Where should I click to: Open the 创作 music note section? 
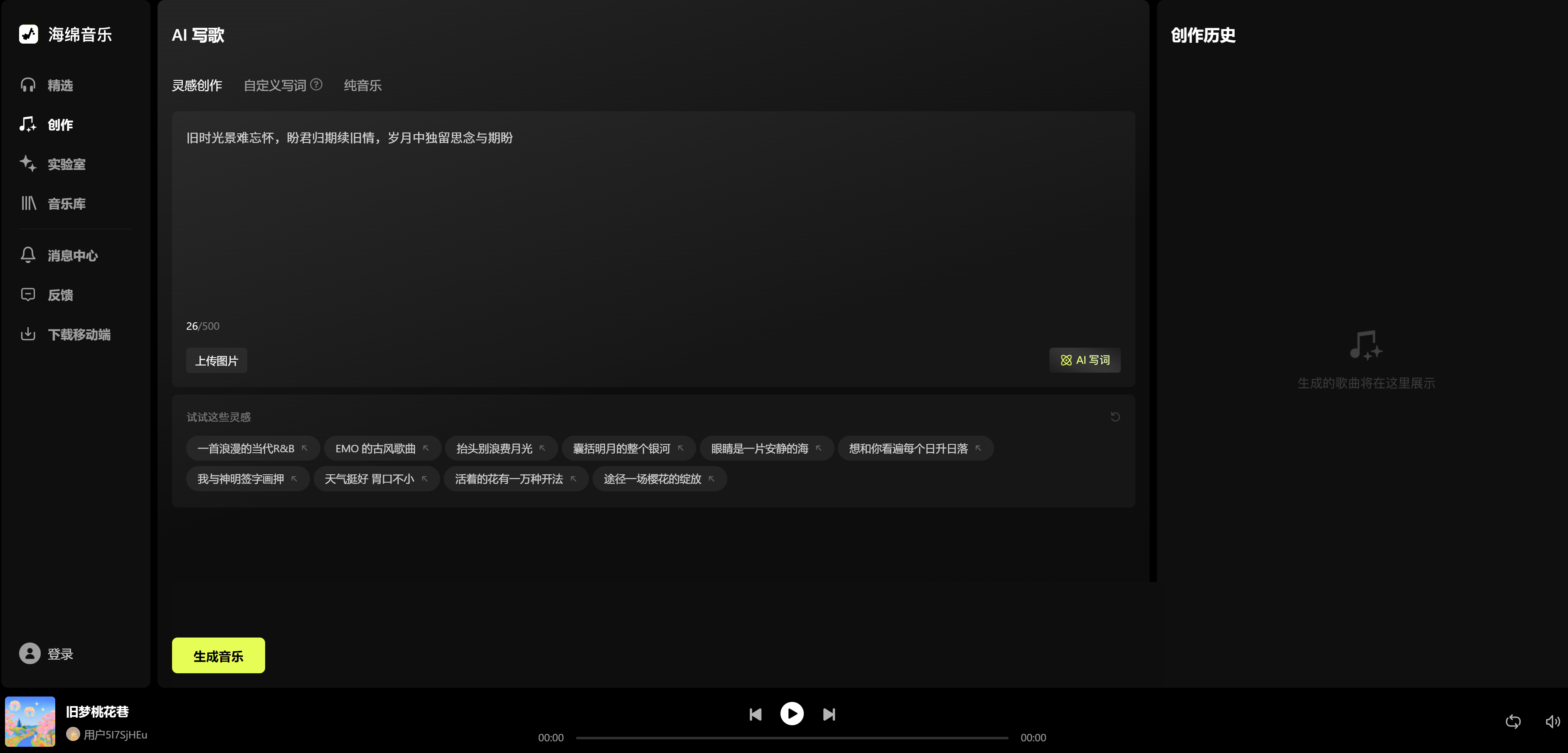pos(46,125)
